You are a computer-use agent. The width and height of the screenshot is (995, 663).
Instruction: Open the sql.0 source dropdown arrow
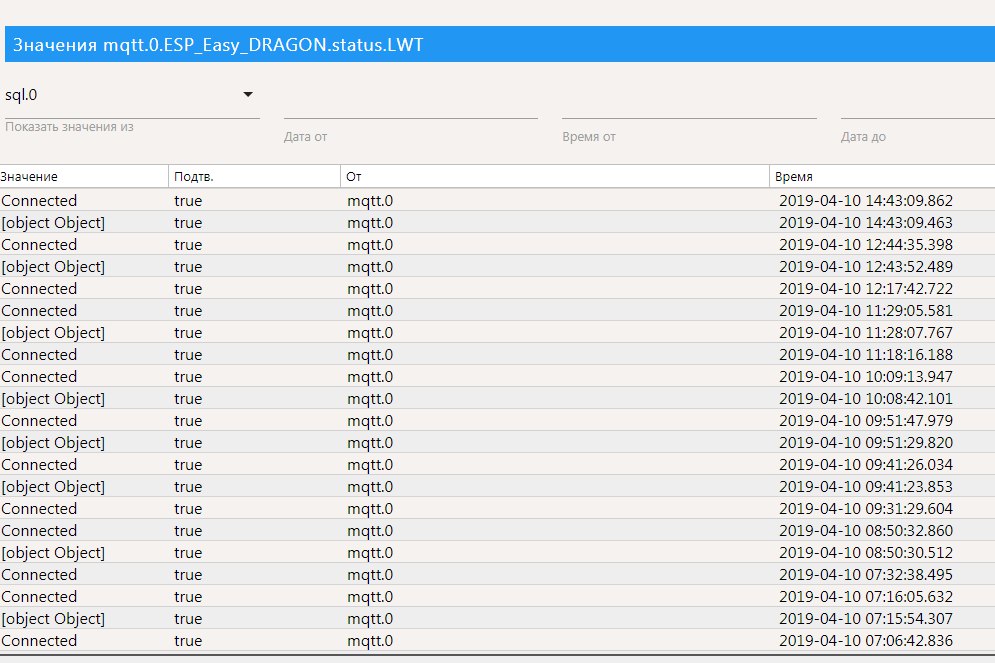pos(248,95)
